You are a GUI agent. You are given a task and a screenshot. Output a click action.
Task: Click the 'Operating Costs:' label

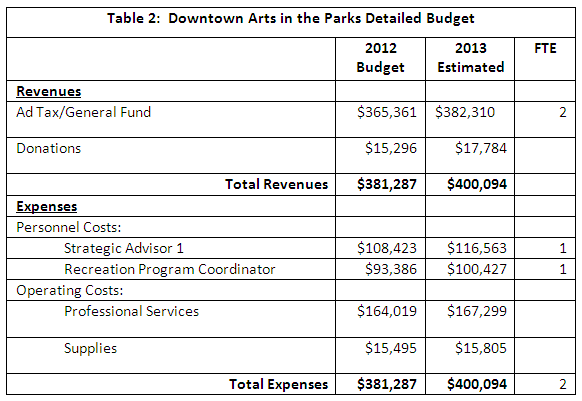coord(69,290)
